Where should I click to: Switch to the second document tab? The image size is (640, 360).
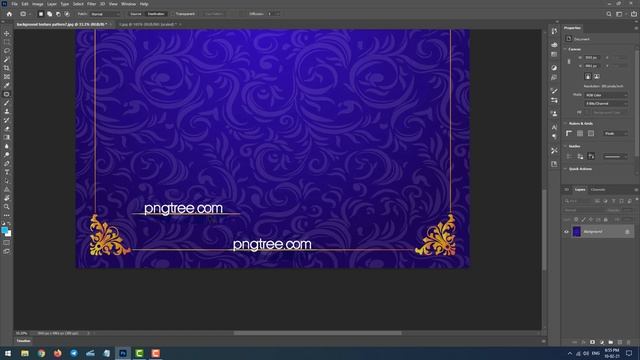coord(148,24)
